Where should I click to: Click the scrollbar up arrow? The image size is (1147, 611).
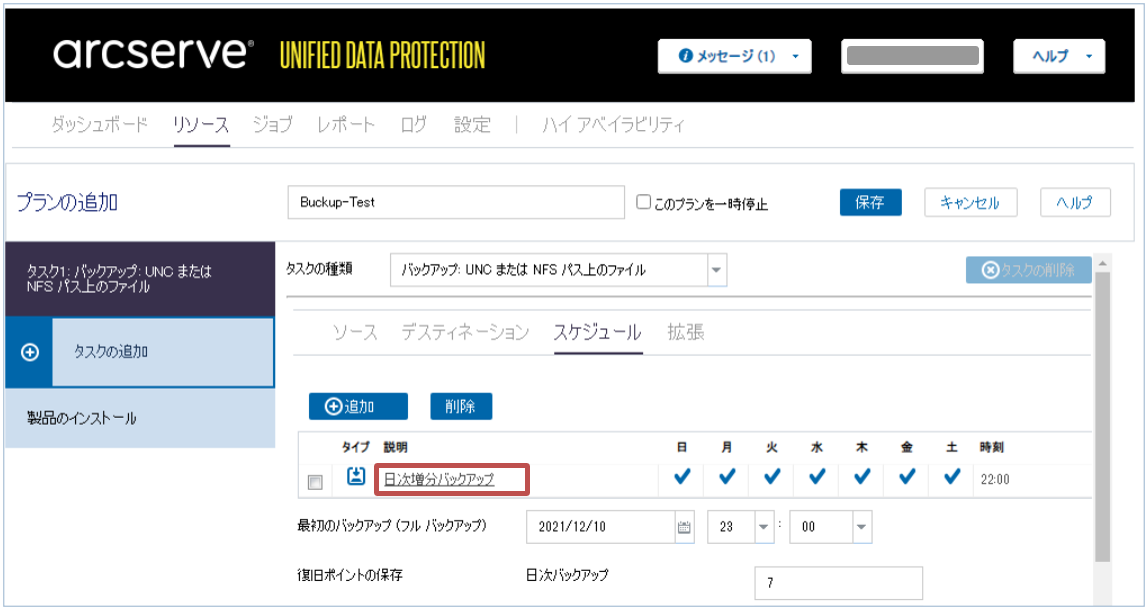1102,262
